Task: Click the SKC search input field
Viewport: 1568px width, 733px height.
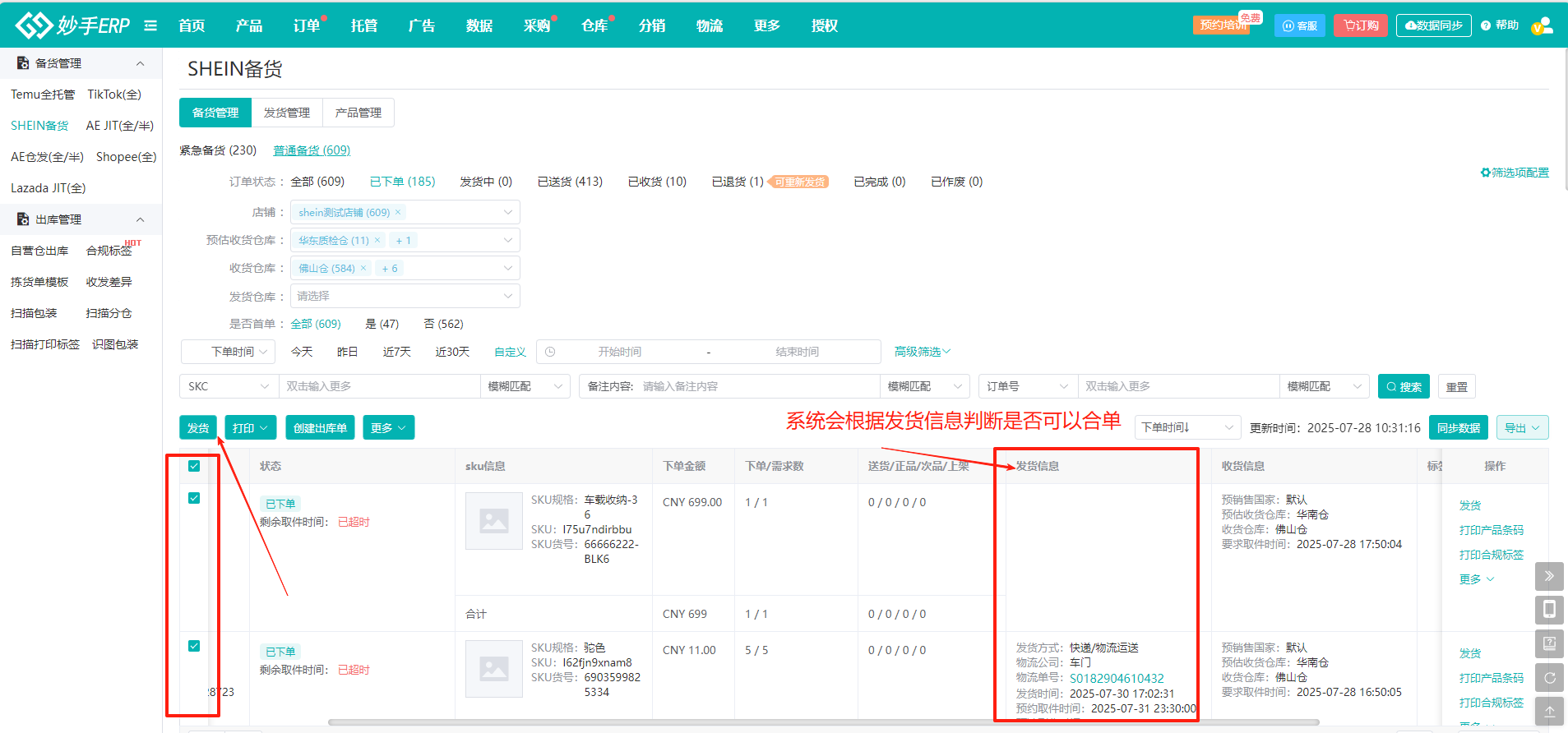Action: pyautogui.click(x=379, y=386)
